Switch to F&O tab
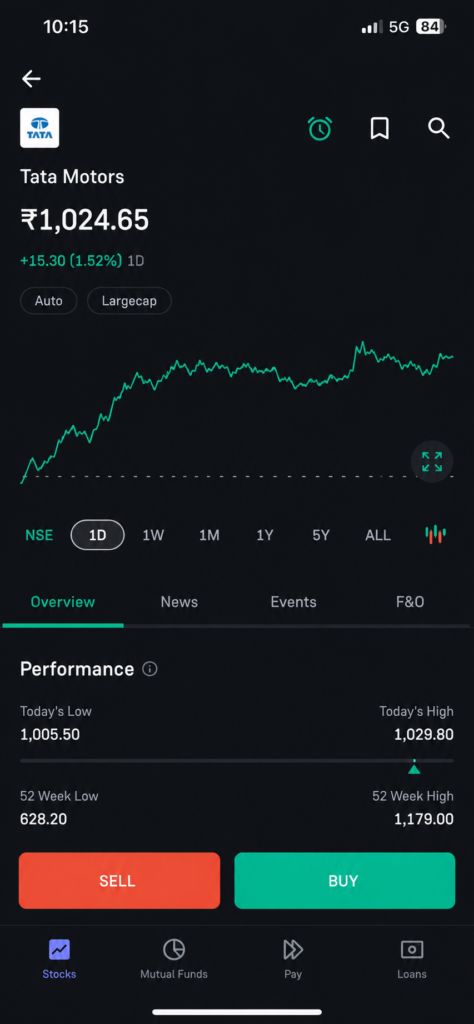This screenshot has height=1024, width=474. [x=410, y=602]
